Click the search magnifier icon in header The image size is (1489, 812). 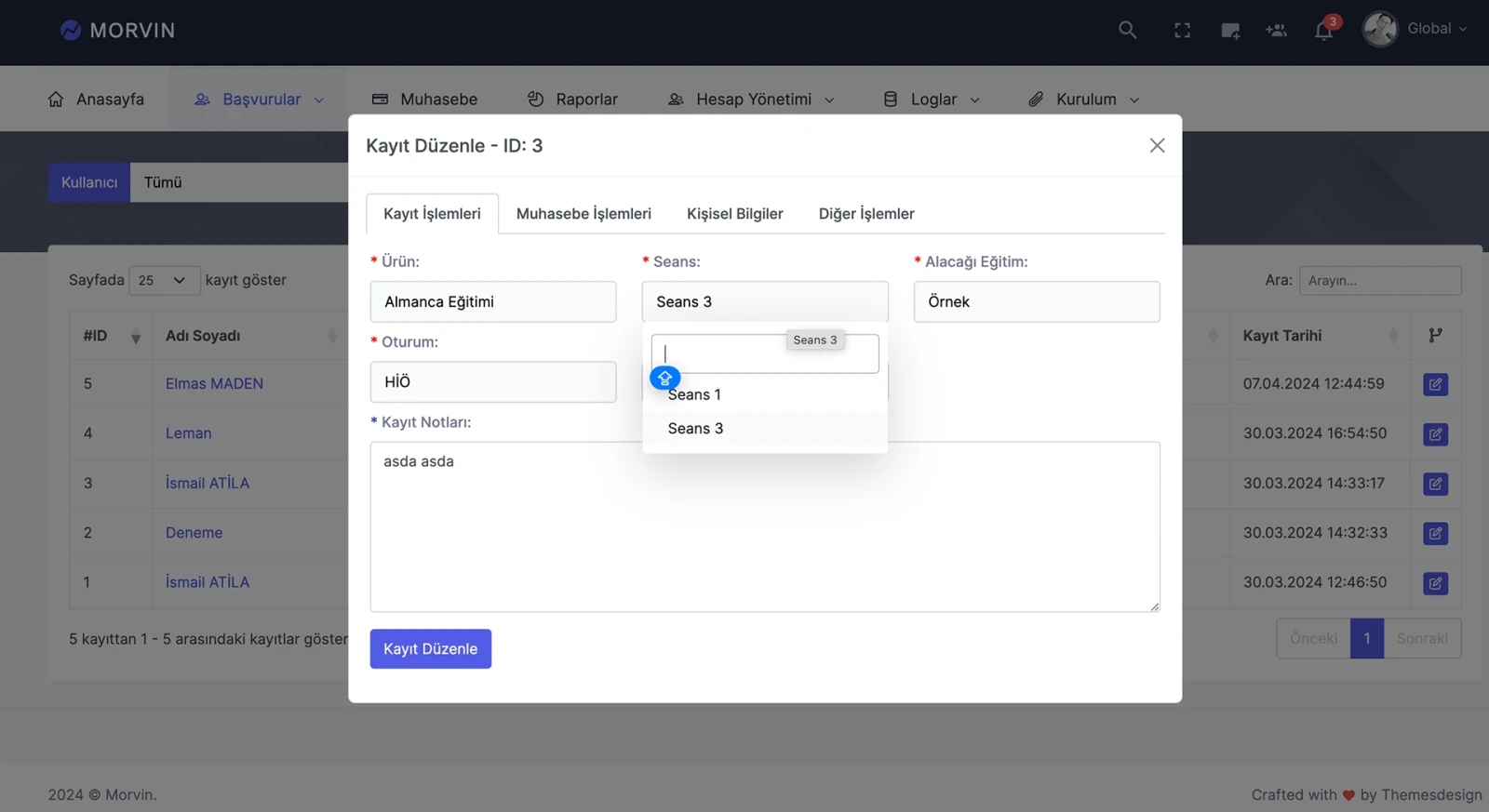pos(1127,30)
